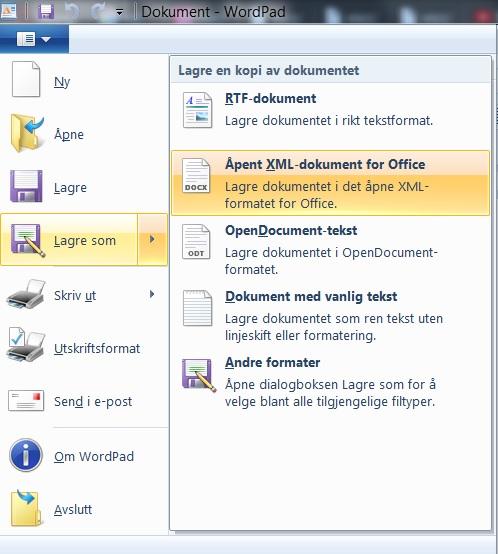Select RTF-dokument save option
The height and width of the screenshot is (554, 498).
[x=330, y=110]
